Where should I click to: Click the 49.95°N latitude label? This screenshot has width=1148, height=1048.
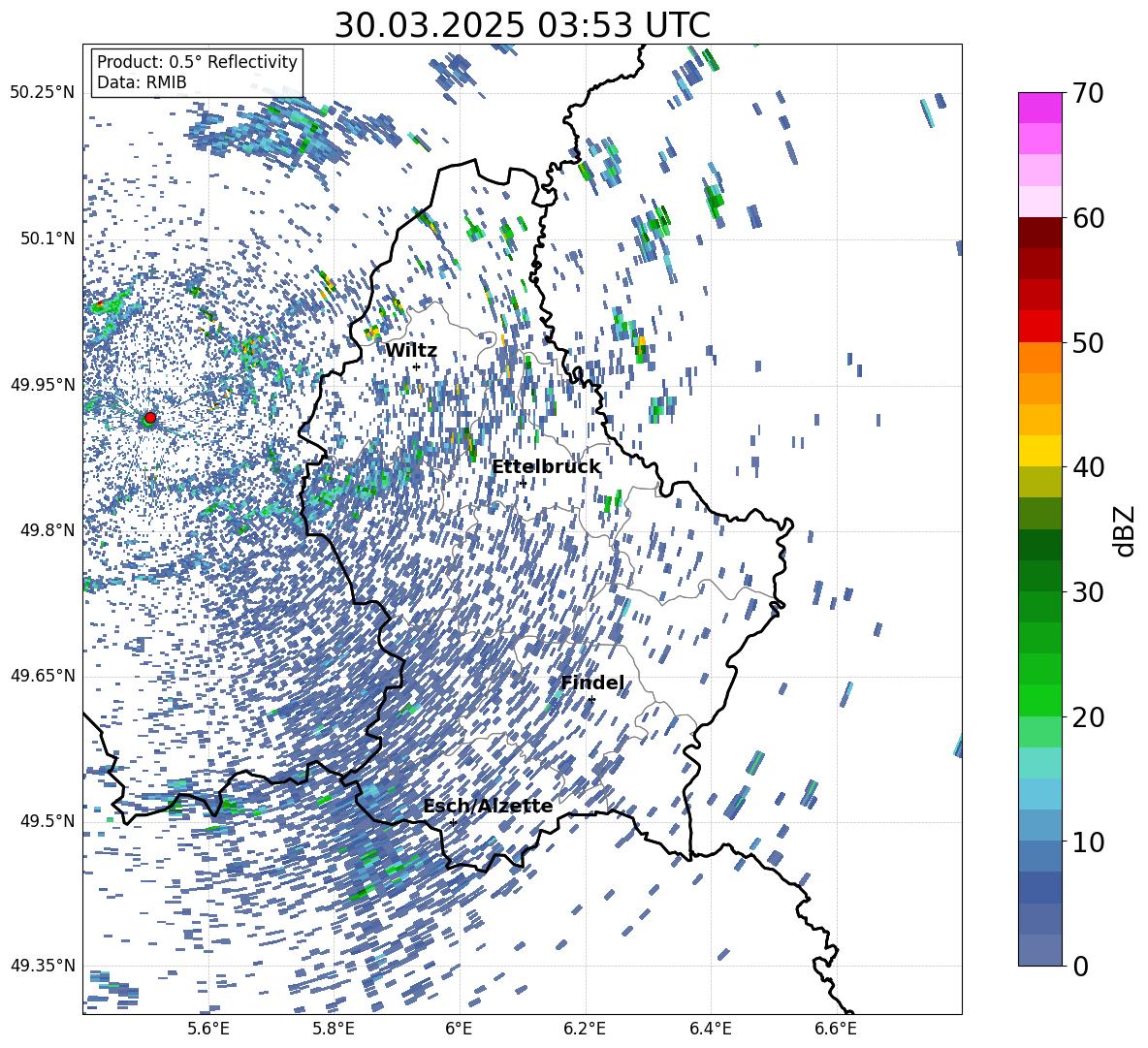43,384
